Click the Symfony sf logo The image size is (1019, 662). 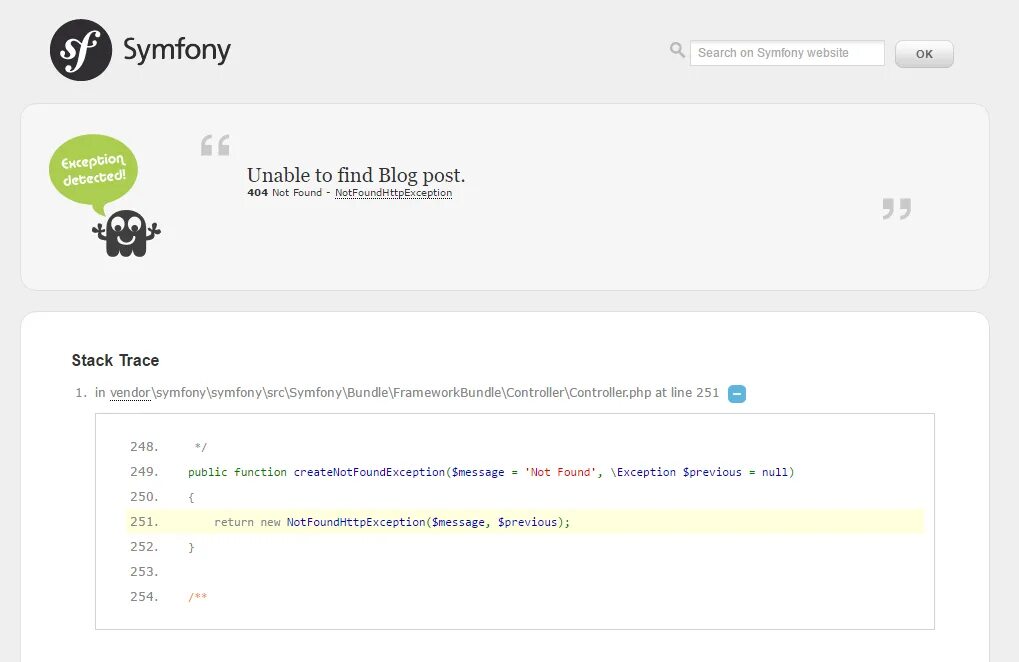coord(81,50)
